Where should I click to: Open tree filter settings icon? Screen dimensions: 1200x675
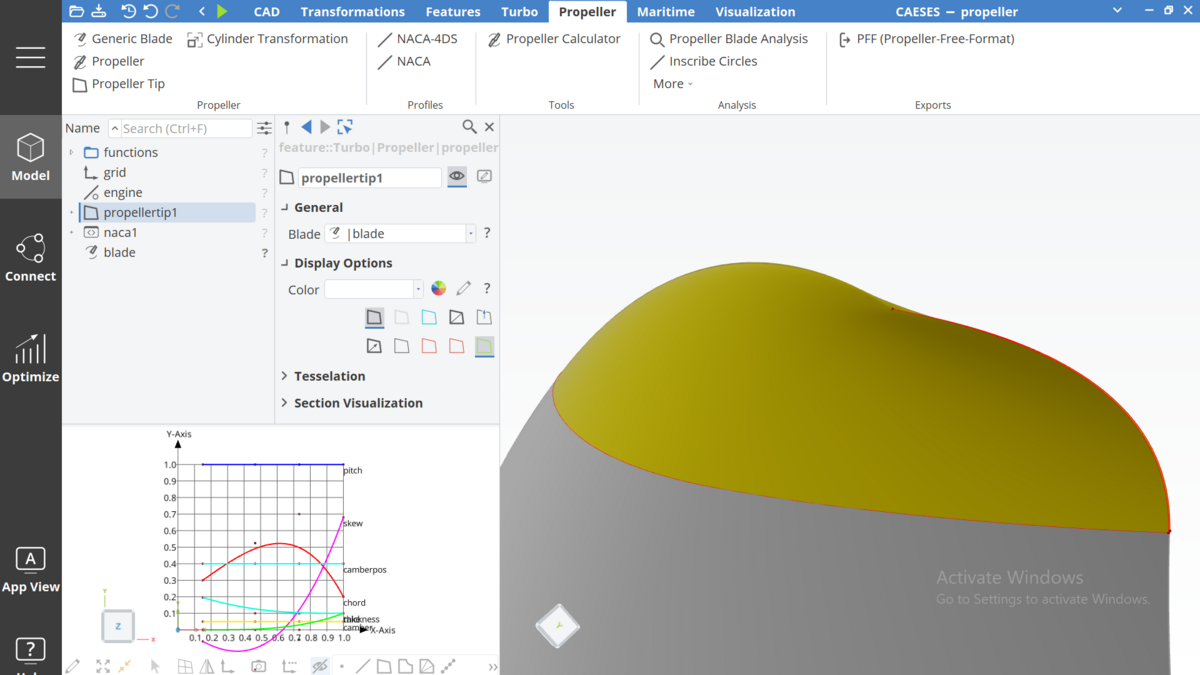click(264, 128)
